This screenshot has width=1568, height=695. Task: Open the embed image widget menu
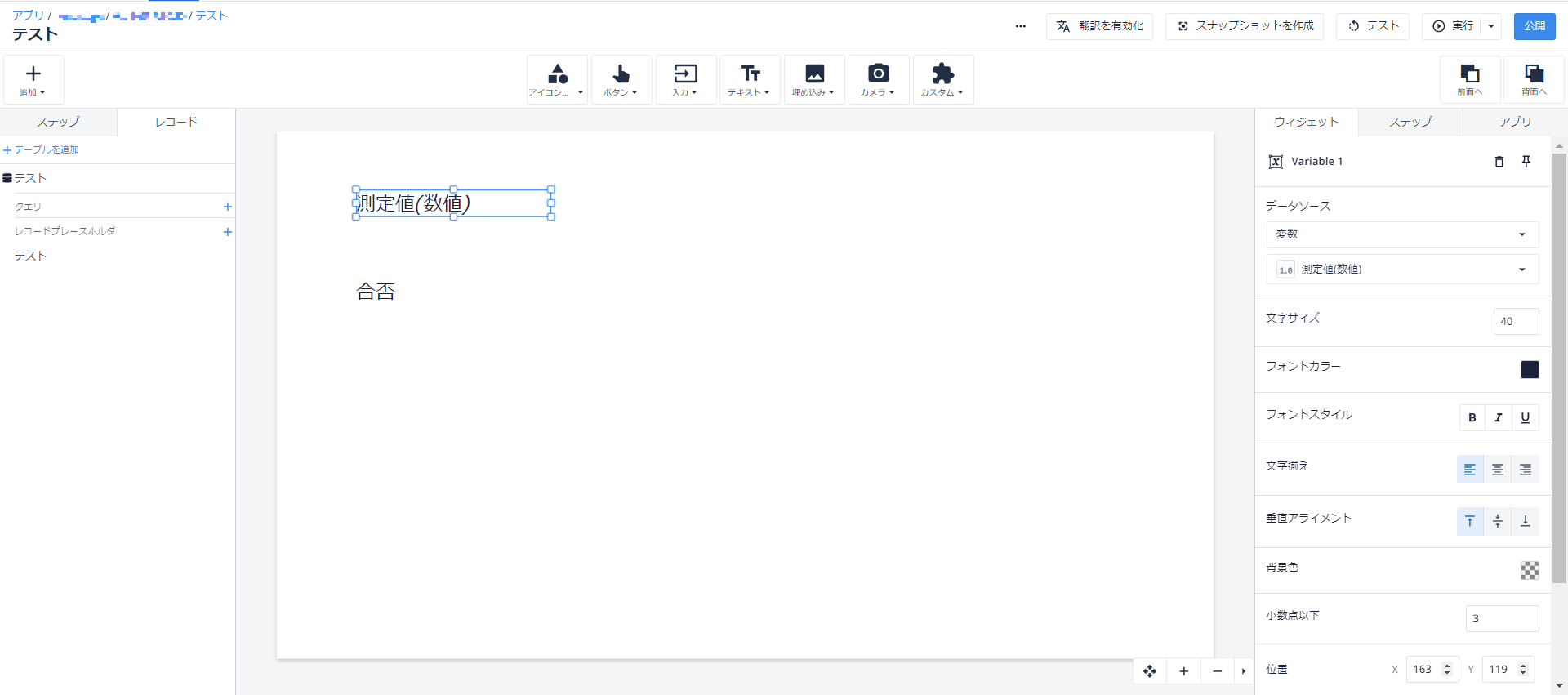point(814,79)
